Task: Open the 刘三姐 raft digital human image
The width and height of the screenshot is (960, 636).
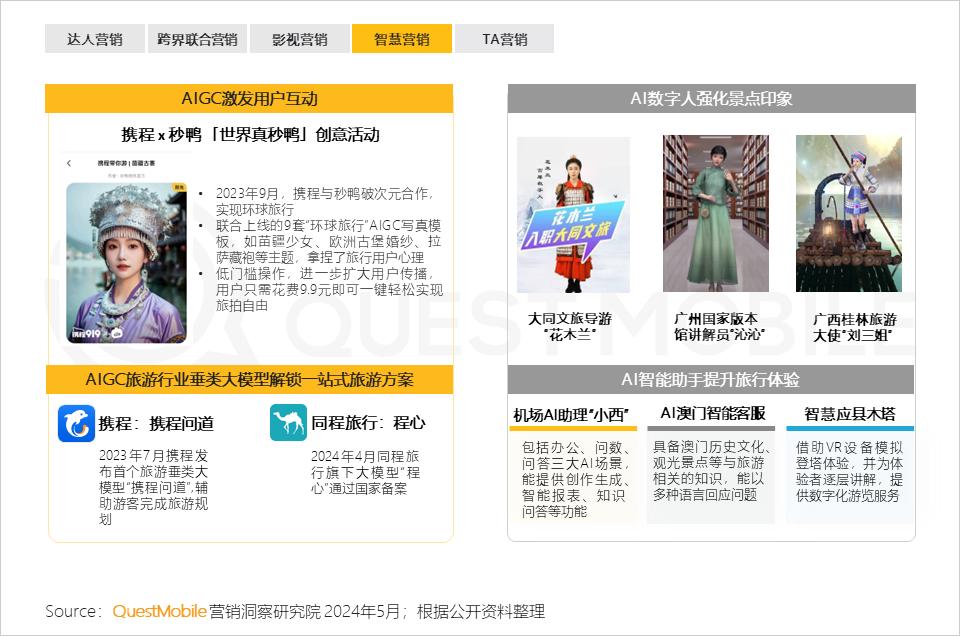Action: coord(849,214)
